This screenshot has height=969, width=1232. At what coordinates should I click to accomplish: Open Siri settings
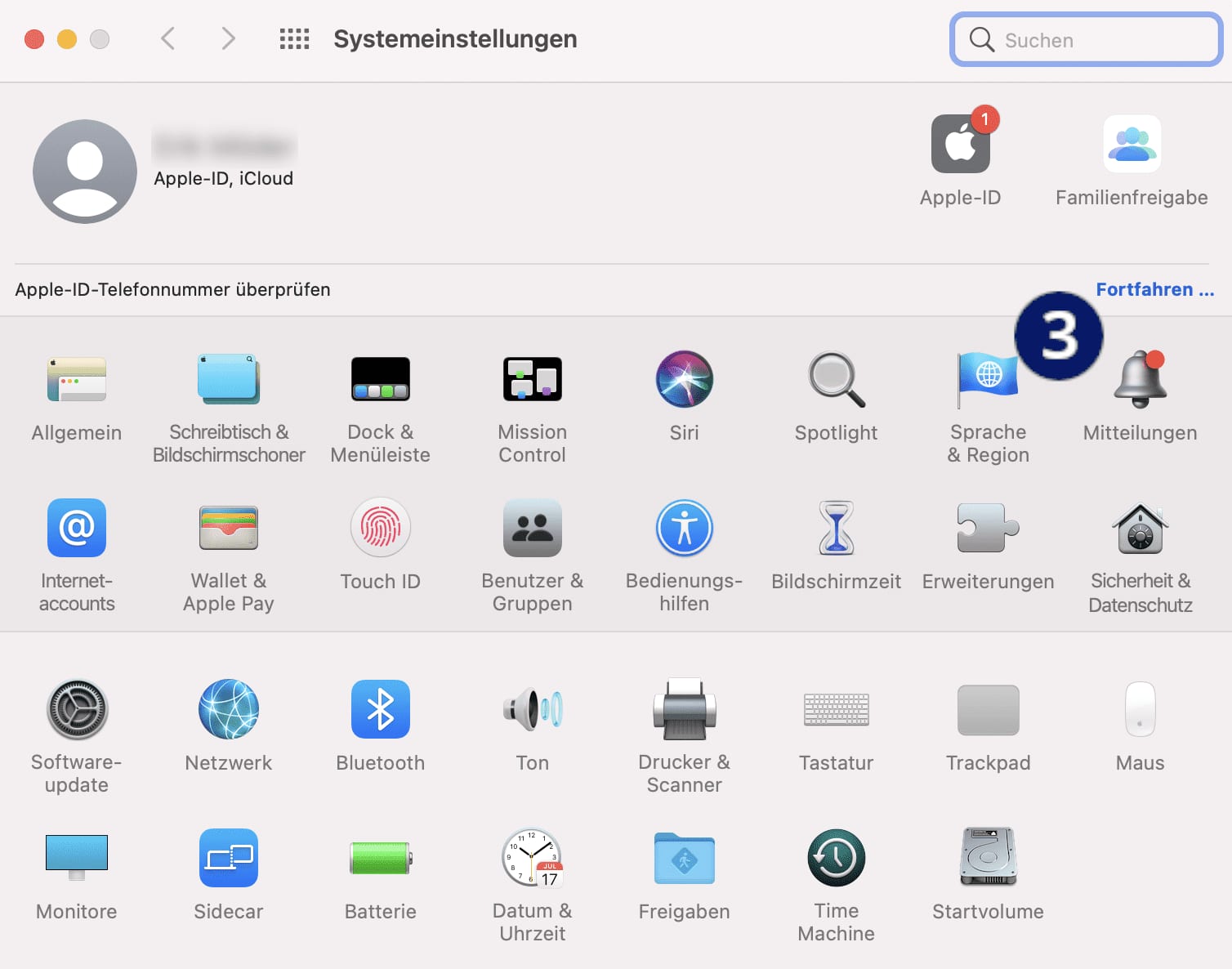685,380
